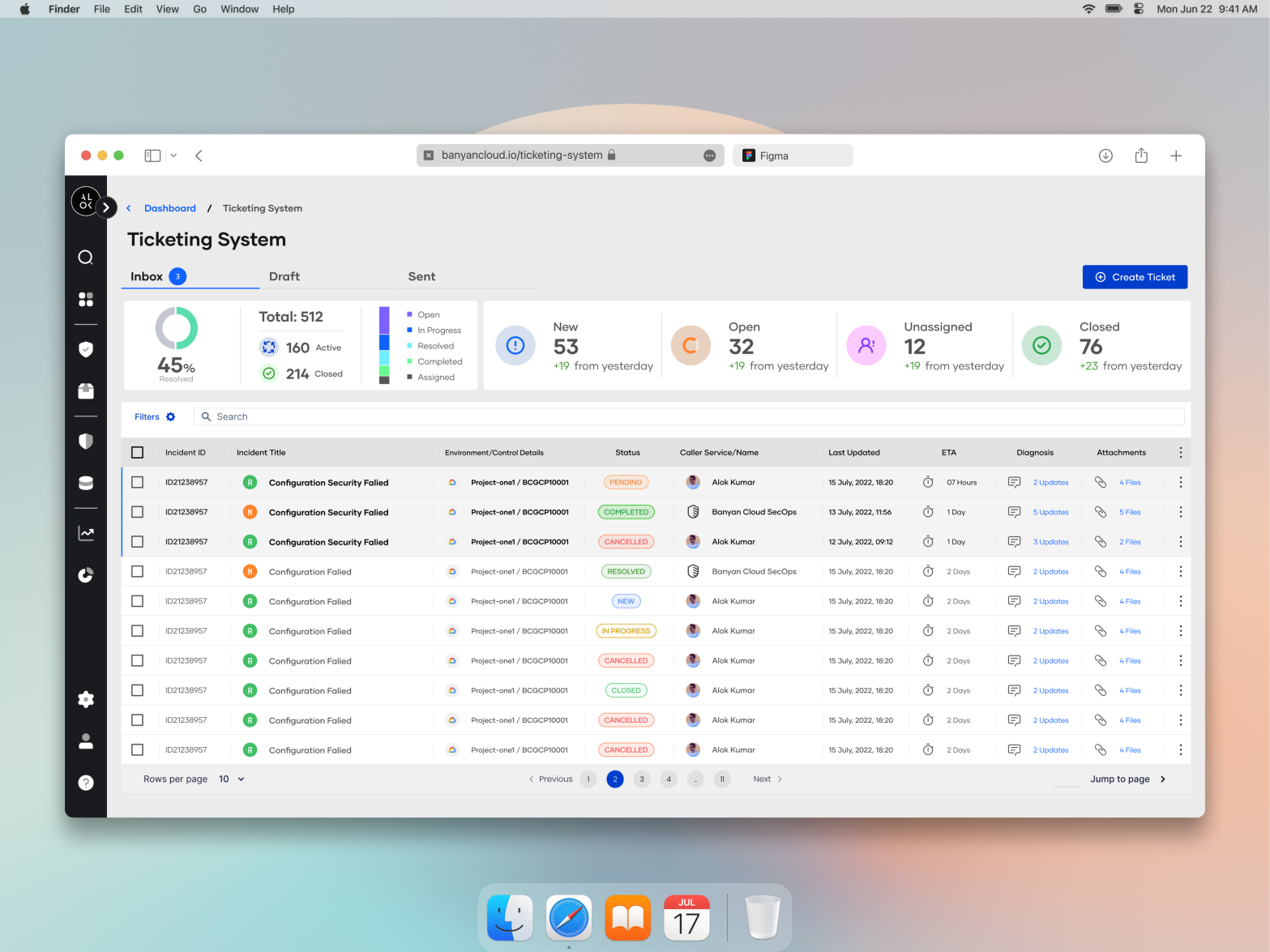1270x952 pixels.
Task: Open the search sidebar icon
Action: (x=86, y=257)
